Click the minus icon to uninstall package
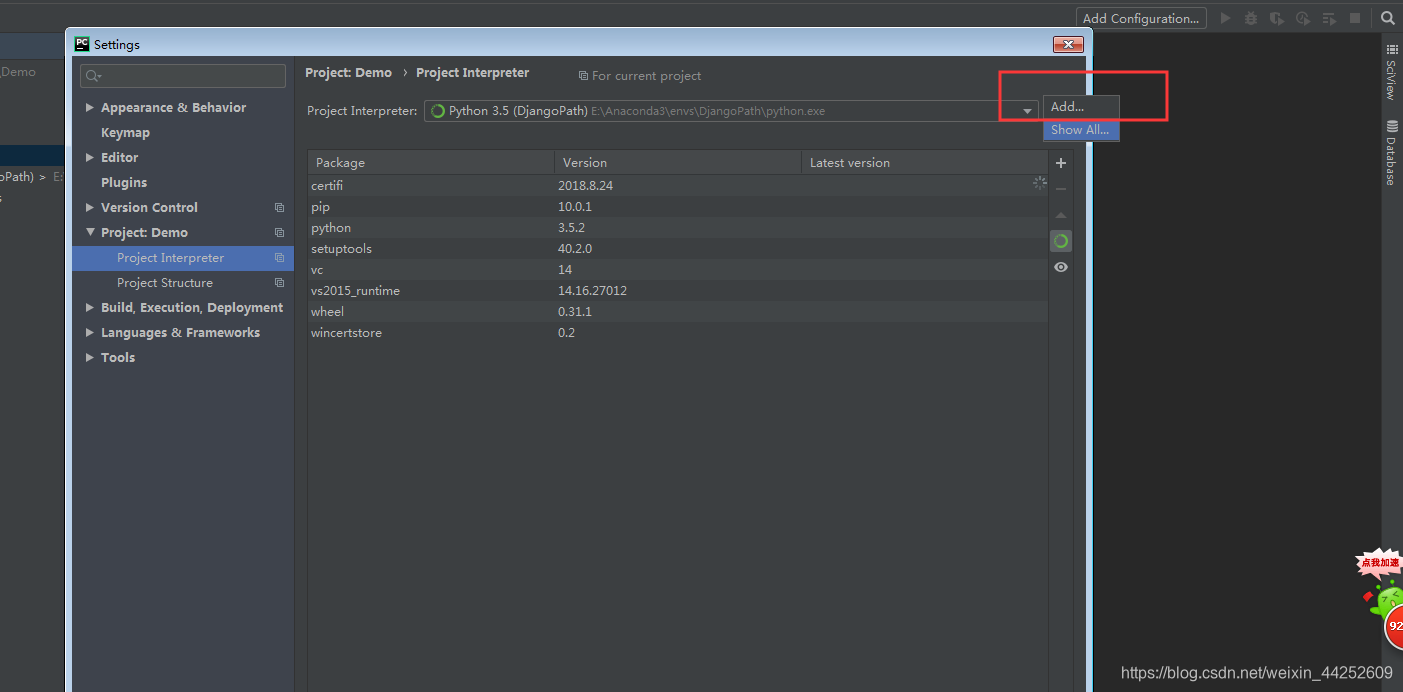Image resolution: width=1403 pixels, height=692 pixels. click(x=1061, y=189)
